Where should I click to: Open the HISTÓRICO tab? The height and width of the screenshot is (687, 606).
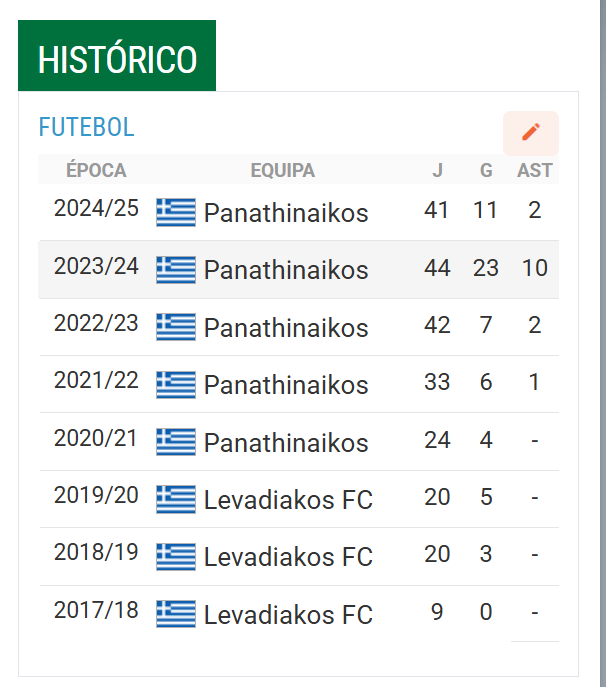click(117, 56)
